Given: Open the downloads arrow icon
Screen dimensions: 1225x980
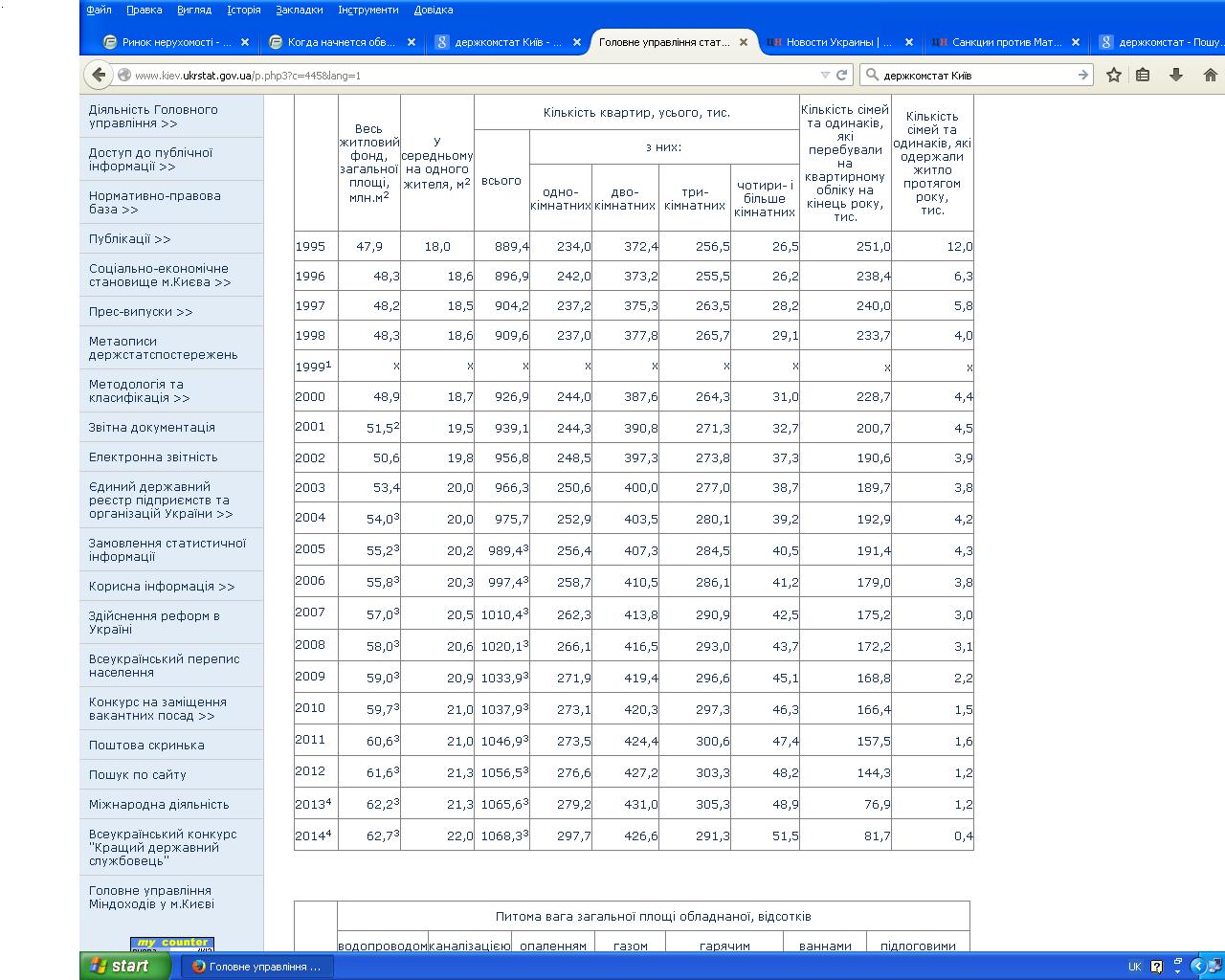Looking at the screenshot, I should coord(1176,75).
